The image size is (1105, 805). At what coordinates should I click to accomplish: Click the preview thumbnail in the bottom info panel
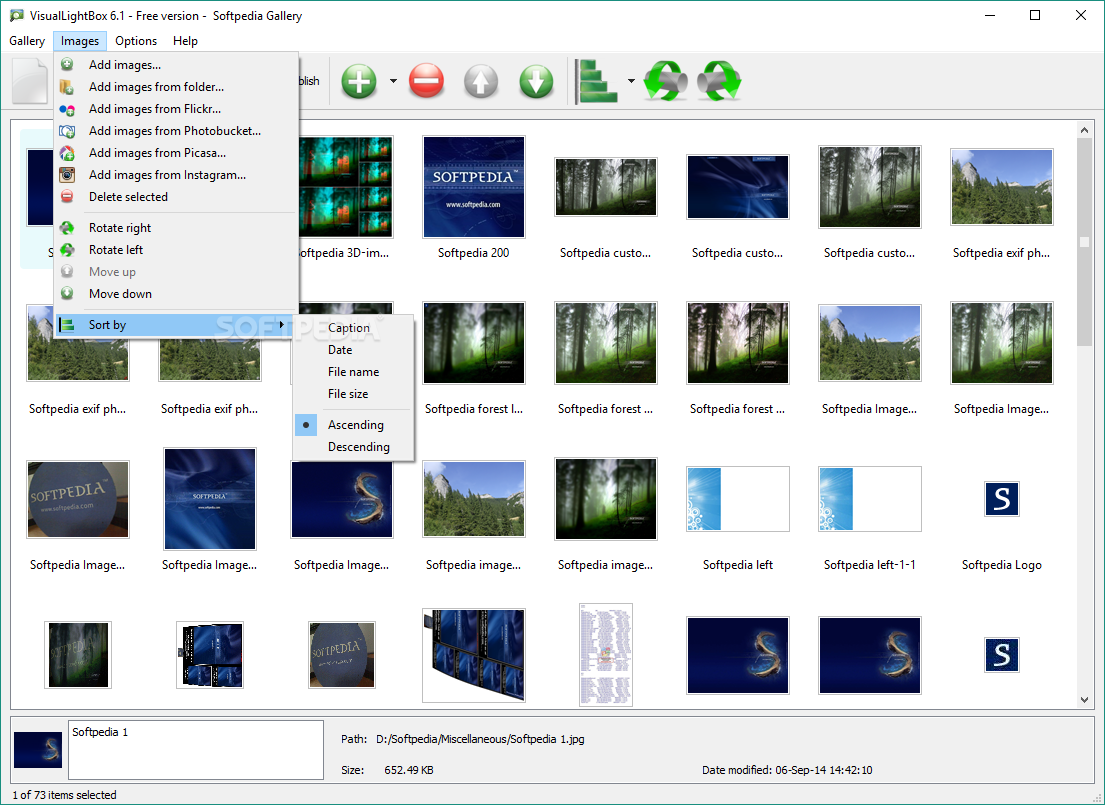(38, 749)
